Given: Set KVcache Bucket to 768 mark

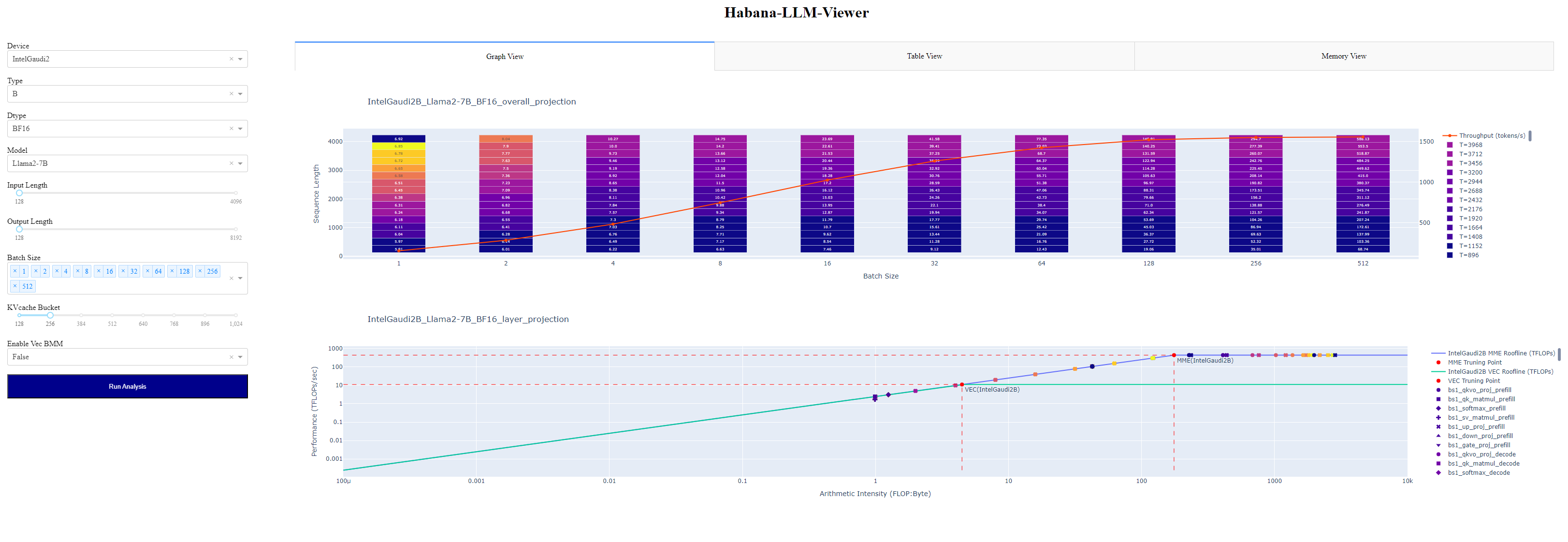Looking at the screenshot, I should pos(174,315).
